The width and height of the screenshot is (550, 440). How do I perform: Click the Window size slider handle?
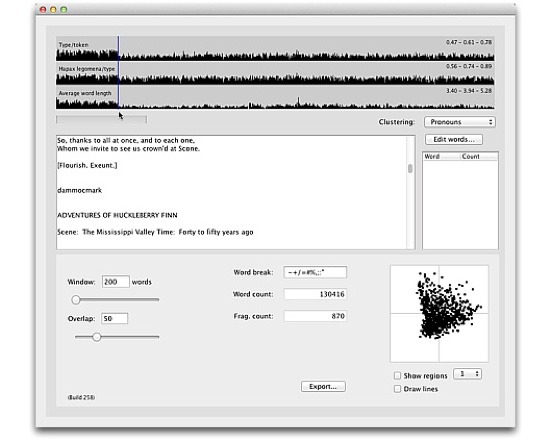(x=76, y=300)
